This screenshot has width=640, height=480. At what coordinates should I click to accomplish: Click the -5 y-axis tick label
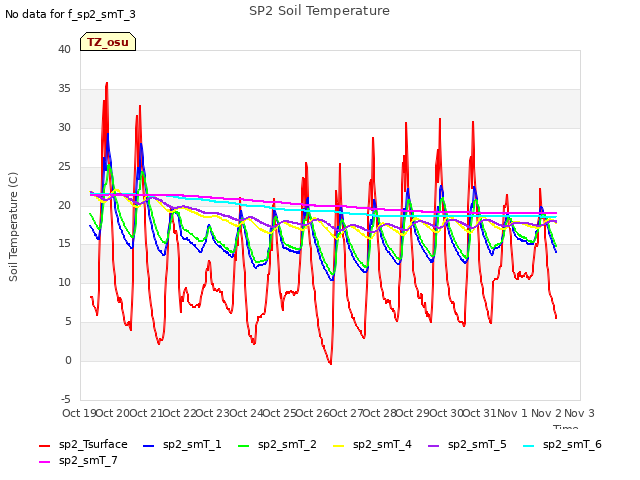point(66,399)
